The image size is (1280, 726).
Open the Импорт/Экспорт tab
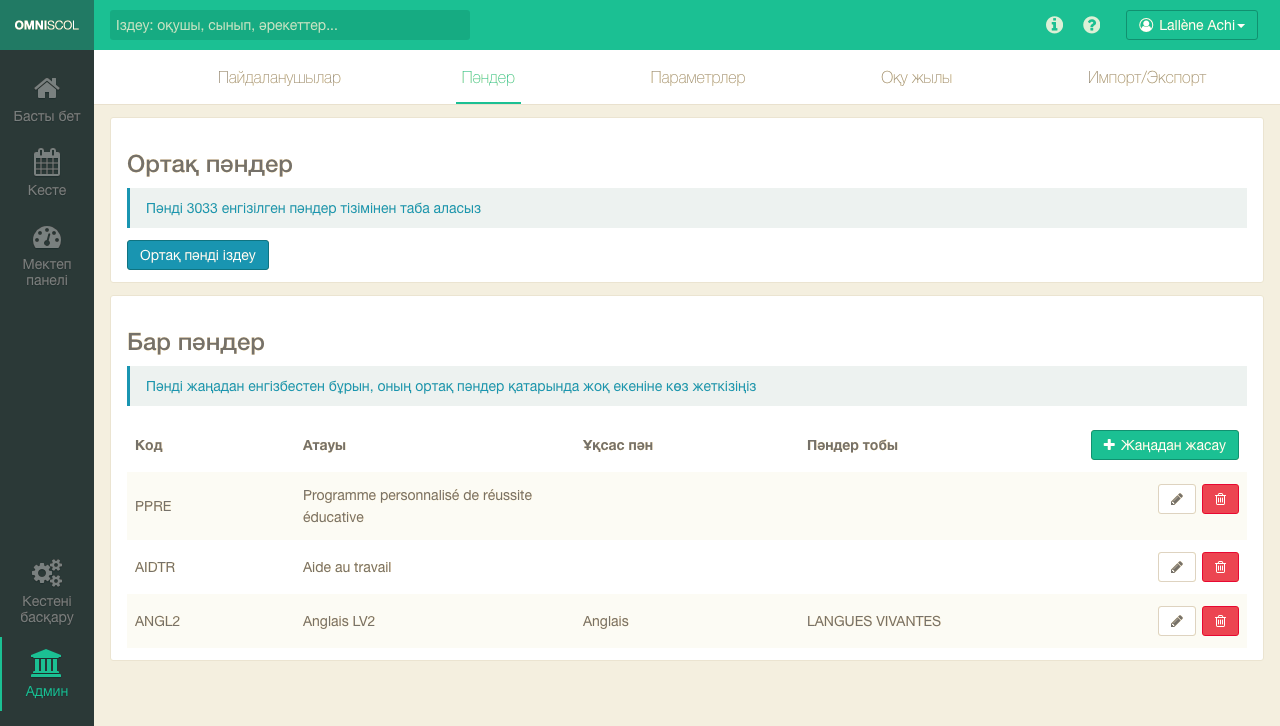1146,78
